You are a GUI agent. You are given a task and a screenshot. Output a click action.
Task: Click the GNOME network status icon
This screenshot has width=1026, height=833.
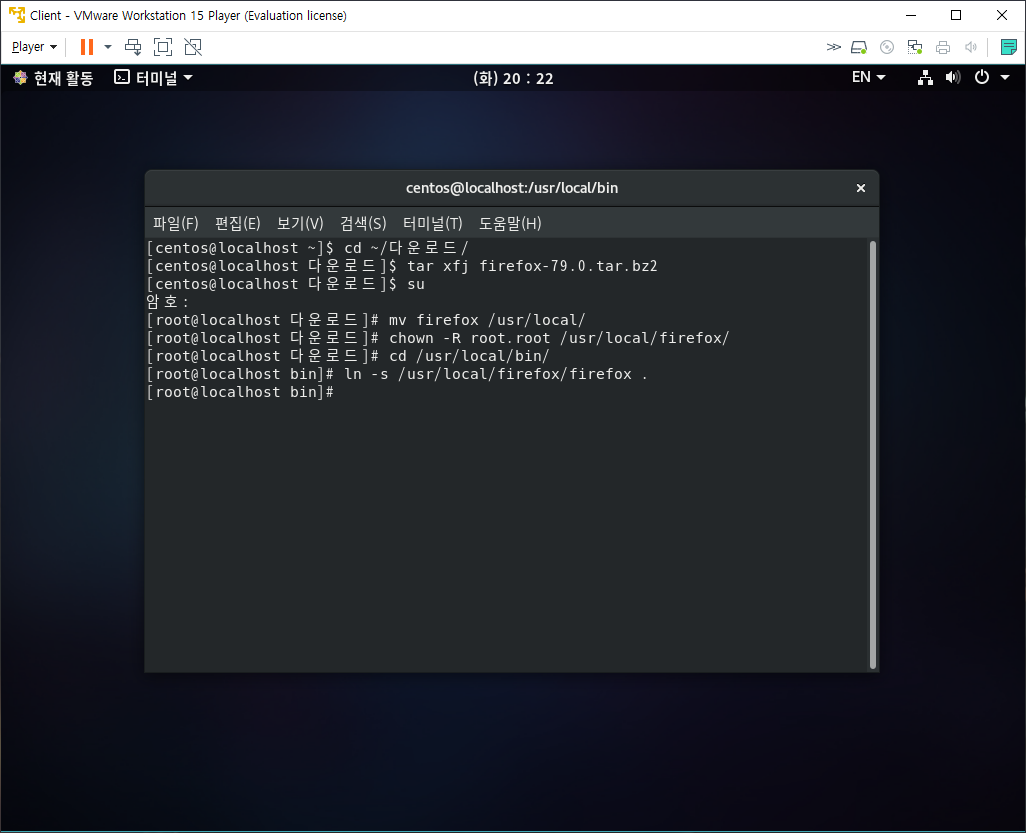point(925,78)
